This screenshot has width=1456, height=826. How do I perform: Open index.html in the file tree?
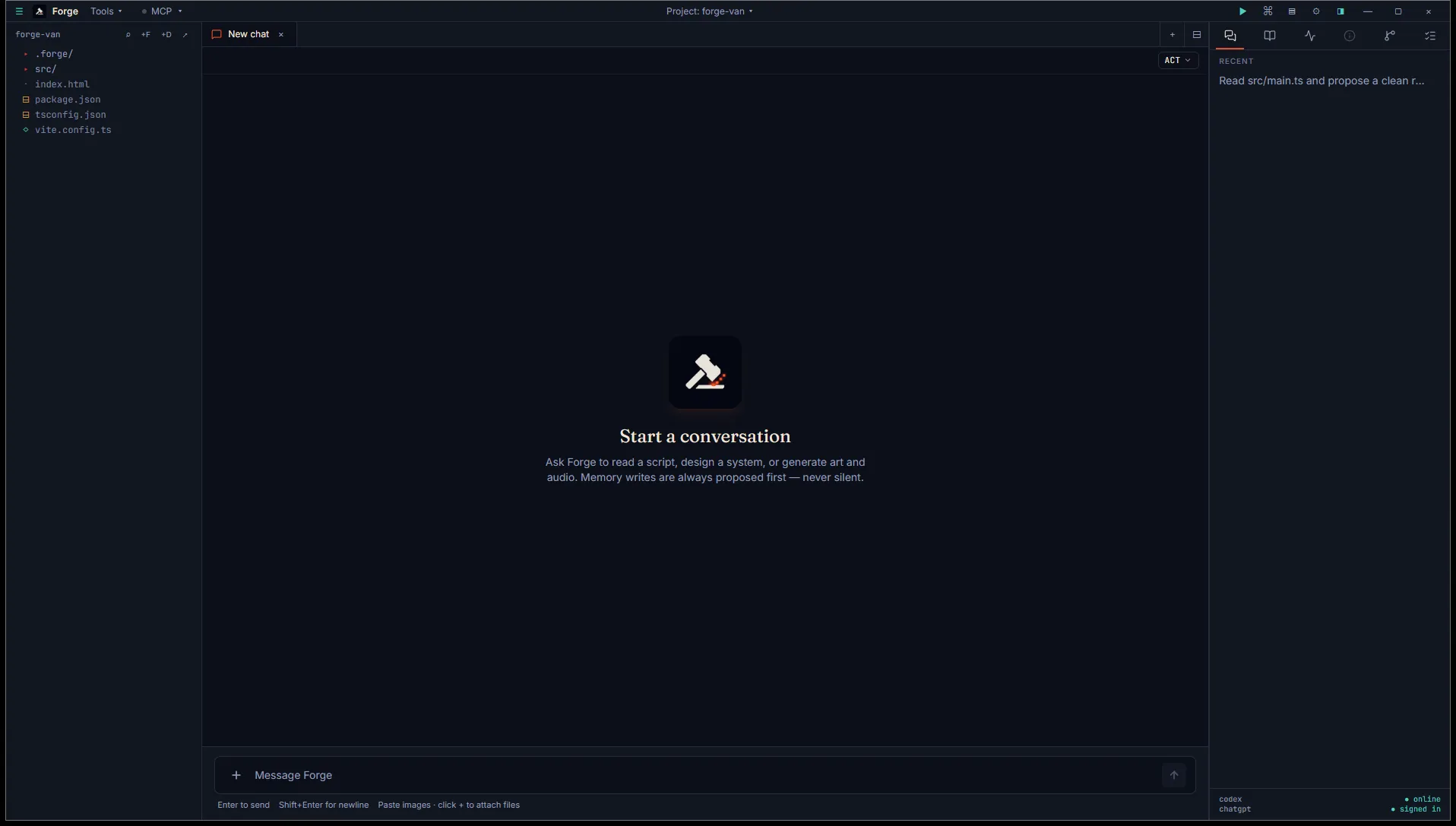tap(62, 84)
